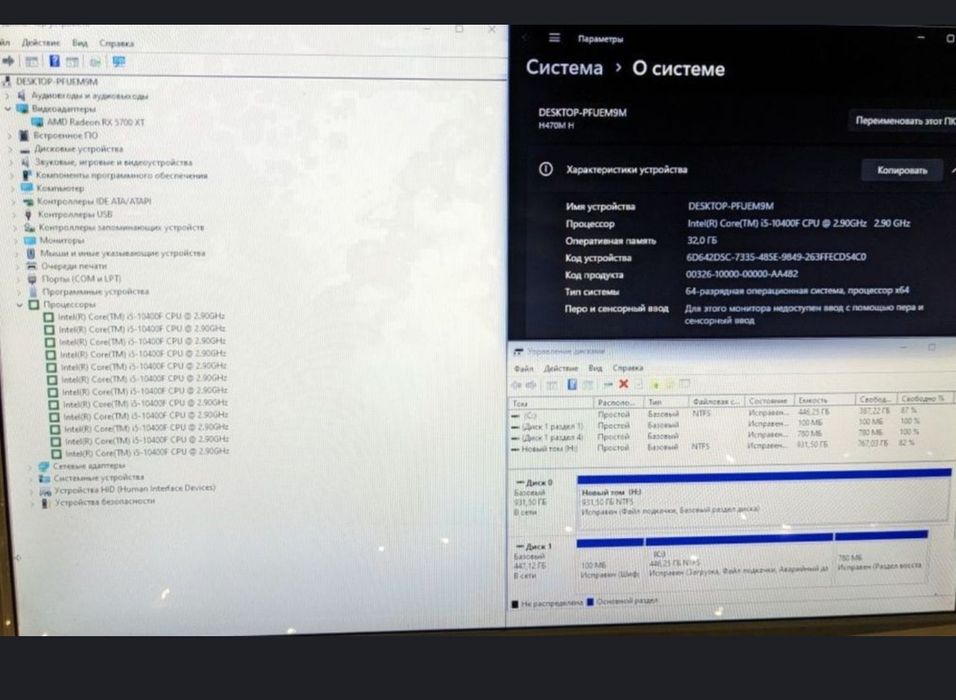Screen dimensions: 956x700
Task: Expand Компоненты программного обеспечения node
Action: pyautogui.click(x=12, y=176)
